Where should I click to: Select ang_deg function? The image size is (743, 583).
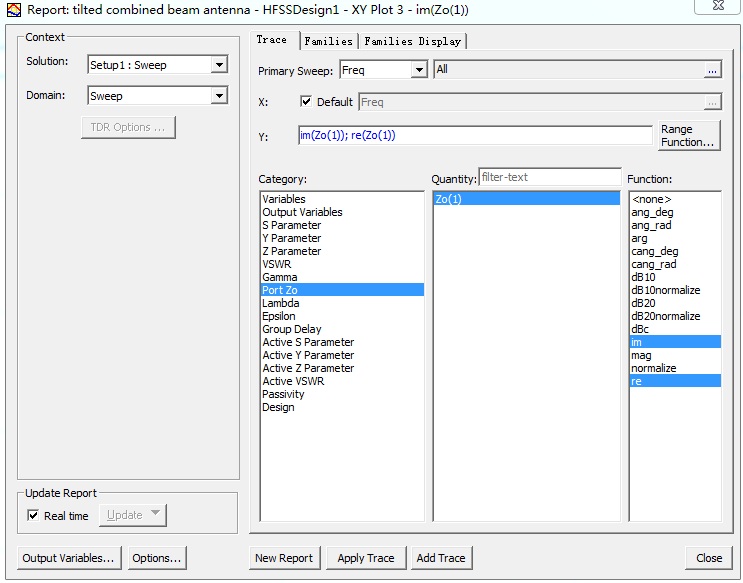[675, 212]
